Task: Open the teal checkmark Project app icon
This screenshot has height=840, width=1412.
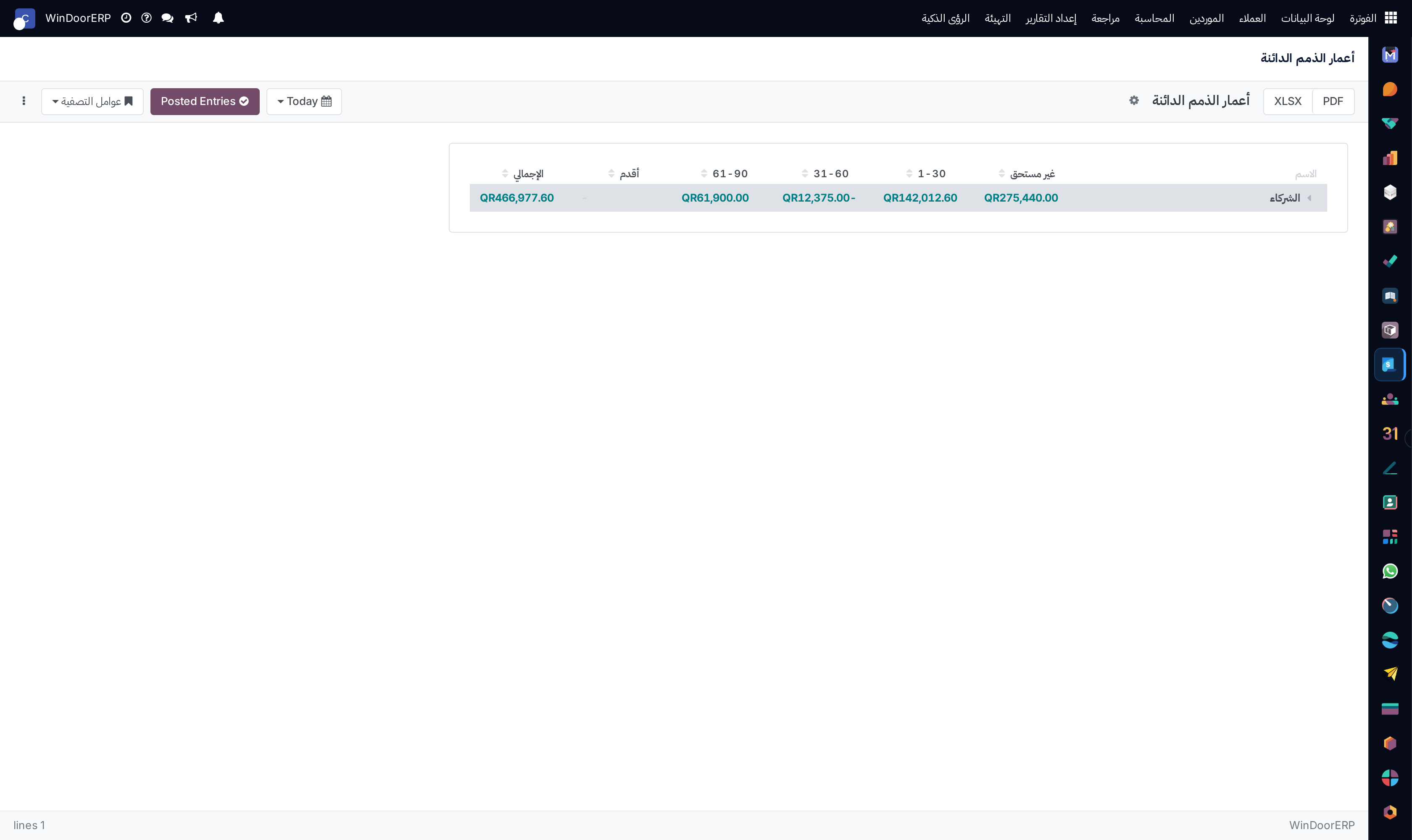Action: coord(1390,262)
